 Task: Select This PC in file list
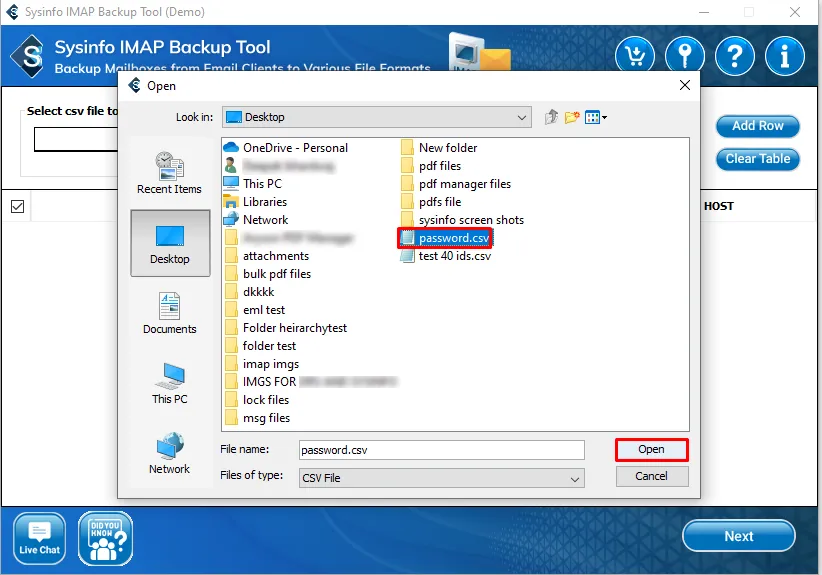(x=253, y=183)
